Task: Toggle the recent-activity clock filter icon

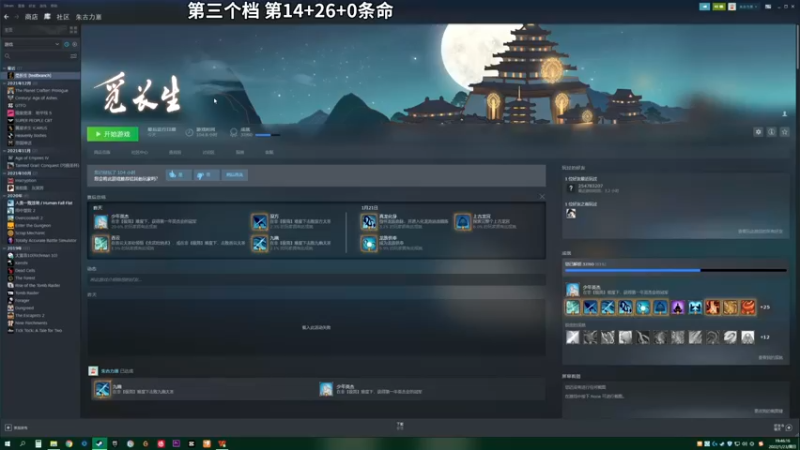Action: 66,44
